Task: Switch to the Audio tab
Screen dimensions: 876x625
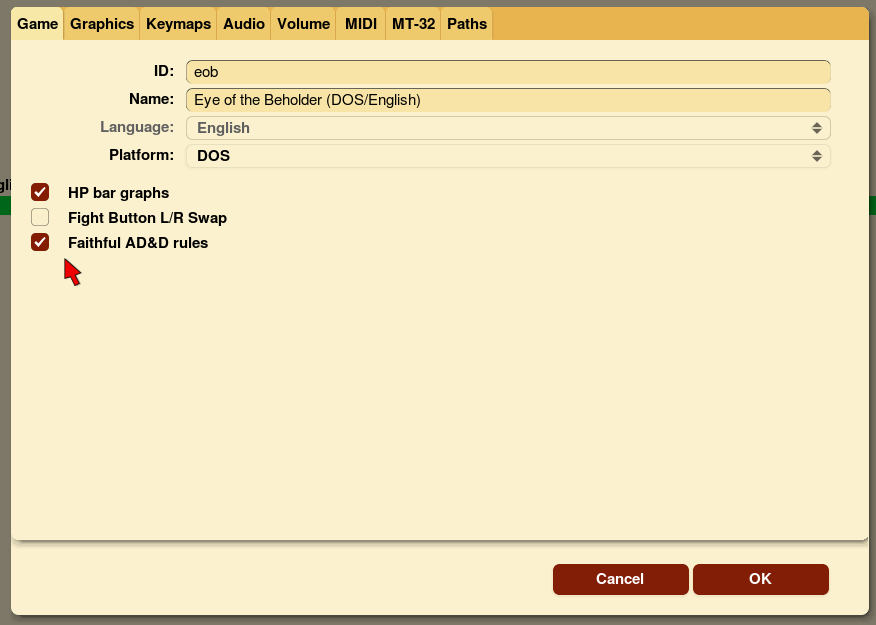Action: tap(244, 24)
